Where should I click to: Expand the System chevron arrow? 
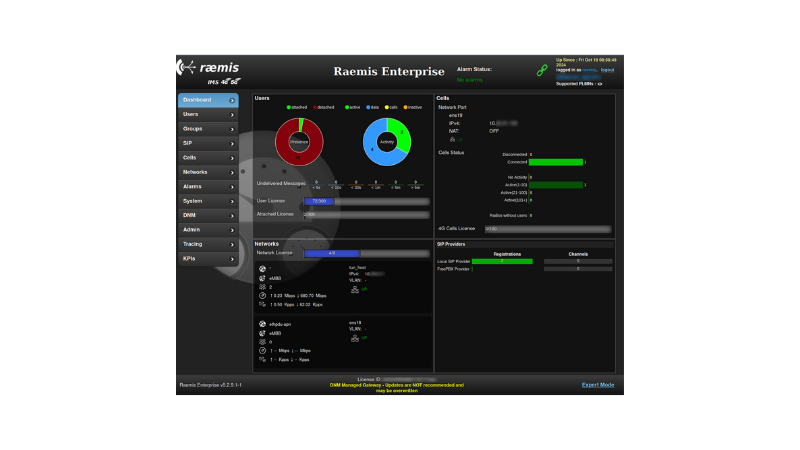point(232,202)
